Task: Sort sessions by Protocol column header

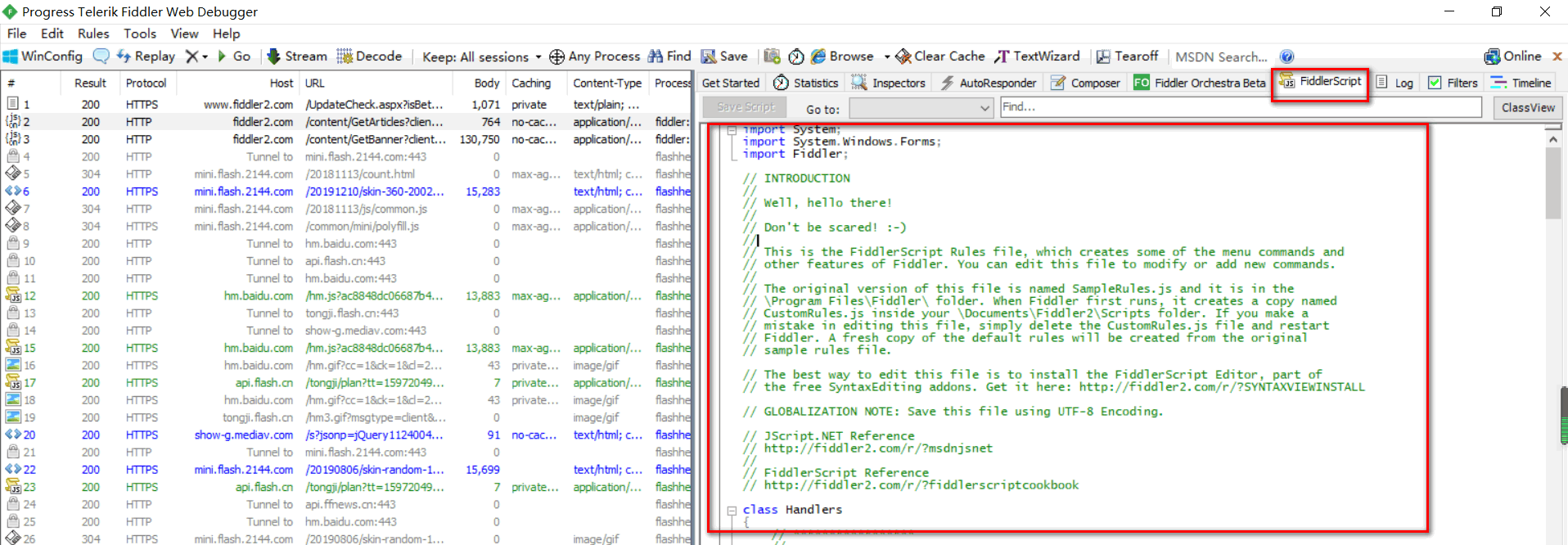Action: coord(147,83)
